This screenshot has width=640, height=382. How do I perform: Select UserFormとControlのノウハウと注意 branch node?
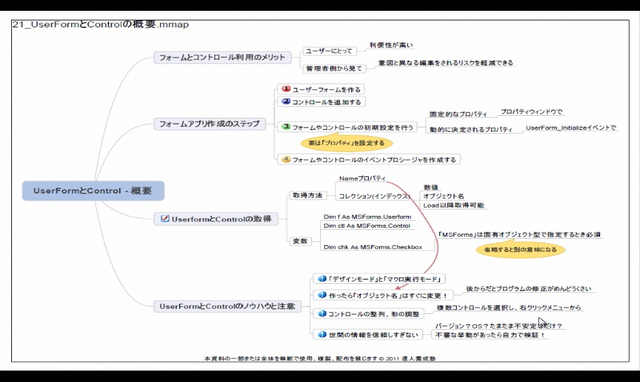point(227,306)
